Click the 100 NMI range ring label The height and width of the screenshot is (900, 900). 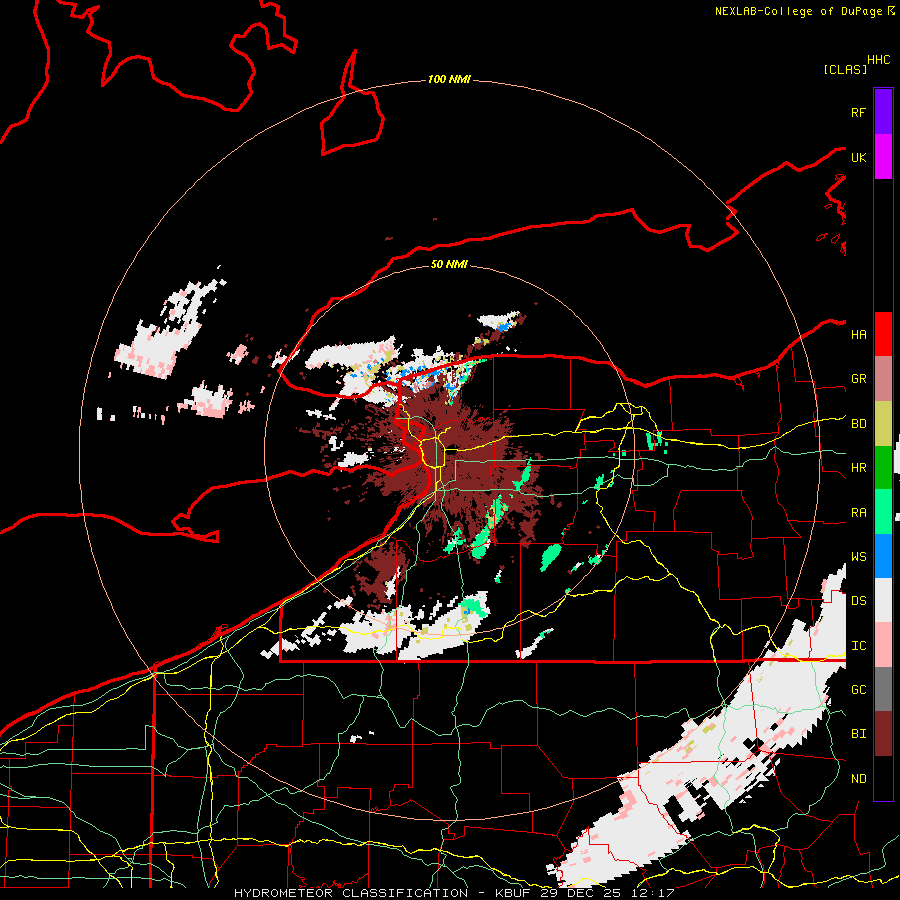tap(449, 79)
